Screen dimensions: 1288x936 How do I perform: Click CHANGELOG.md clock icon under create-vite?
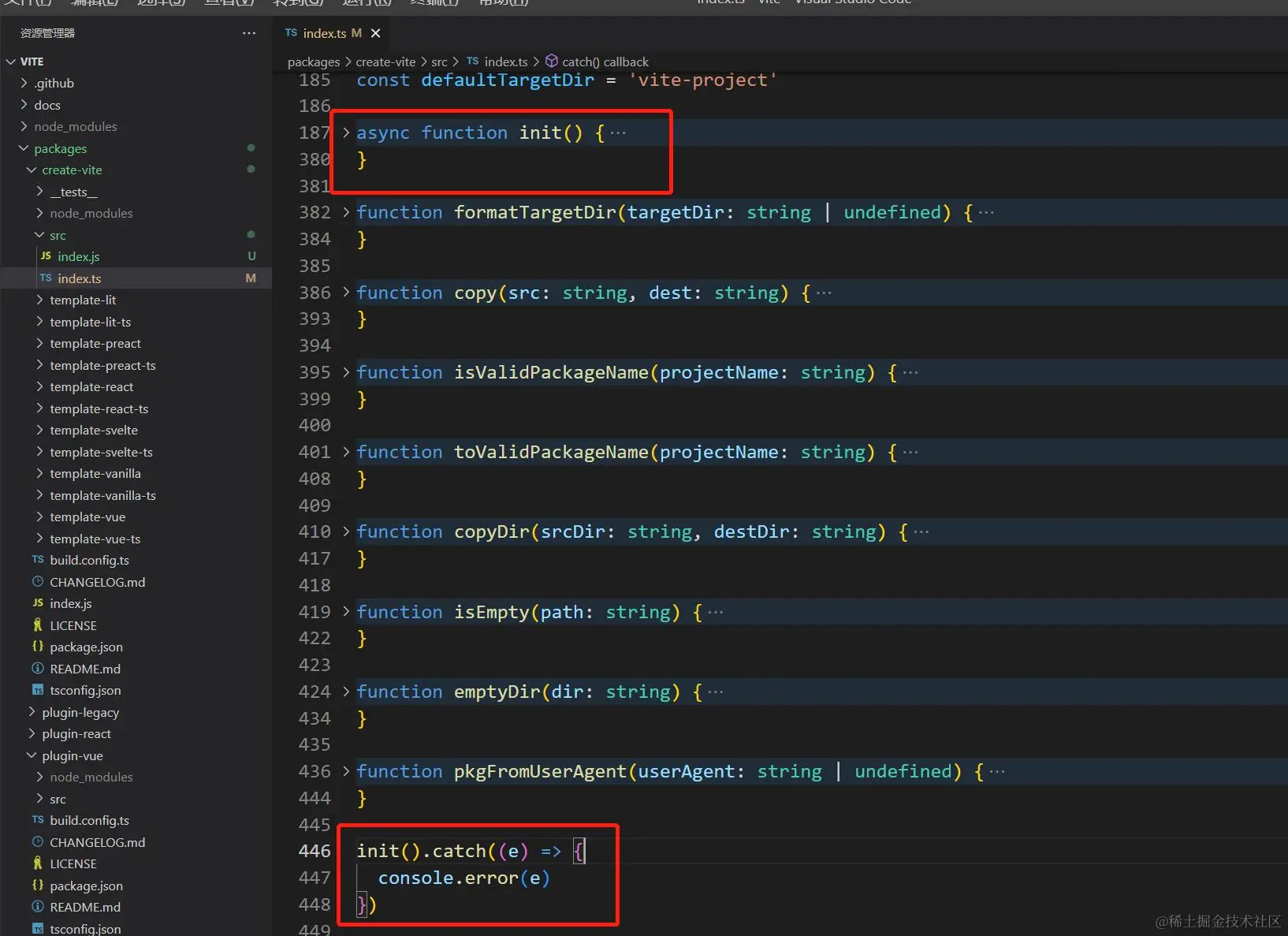[x=38, y=582]
